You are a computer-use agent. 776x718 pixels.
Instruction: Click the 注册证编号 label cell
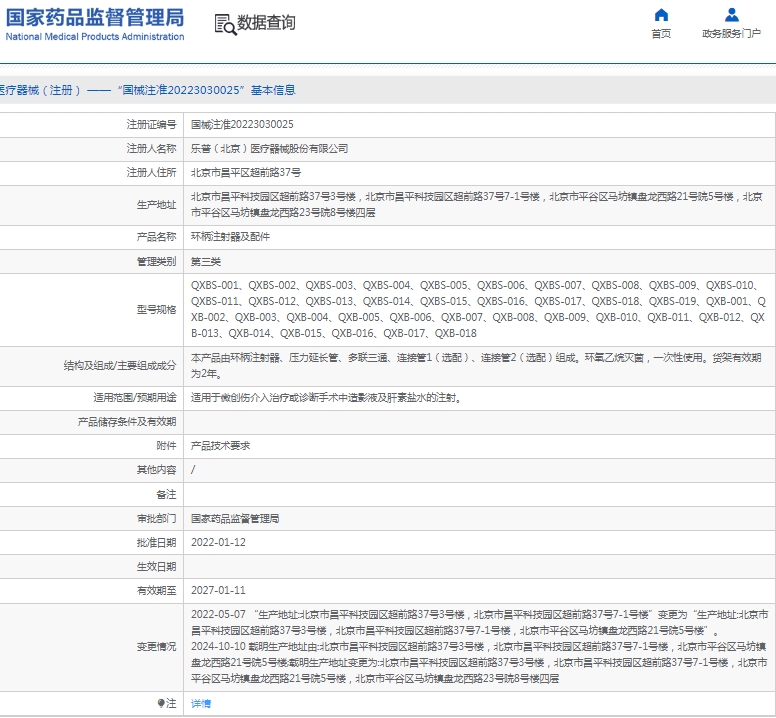pyautogui.click(x=92, y=124)
